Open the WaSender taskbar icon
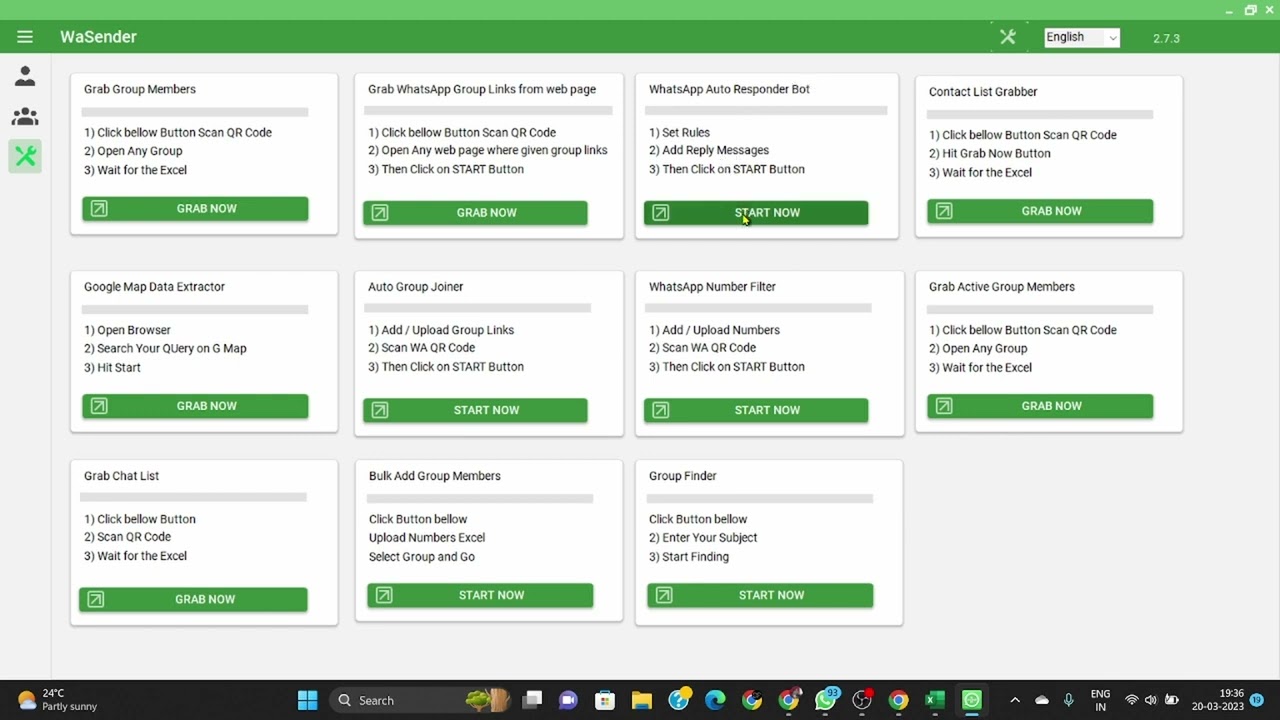Screen dimensions: 1280x720 971,700
